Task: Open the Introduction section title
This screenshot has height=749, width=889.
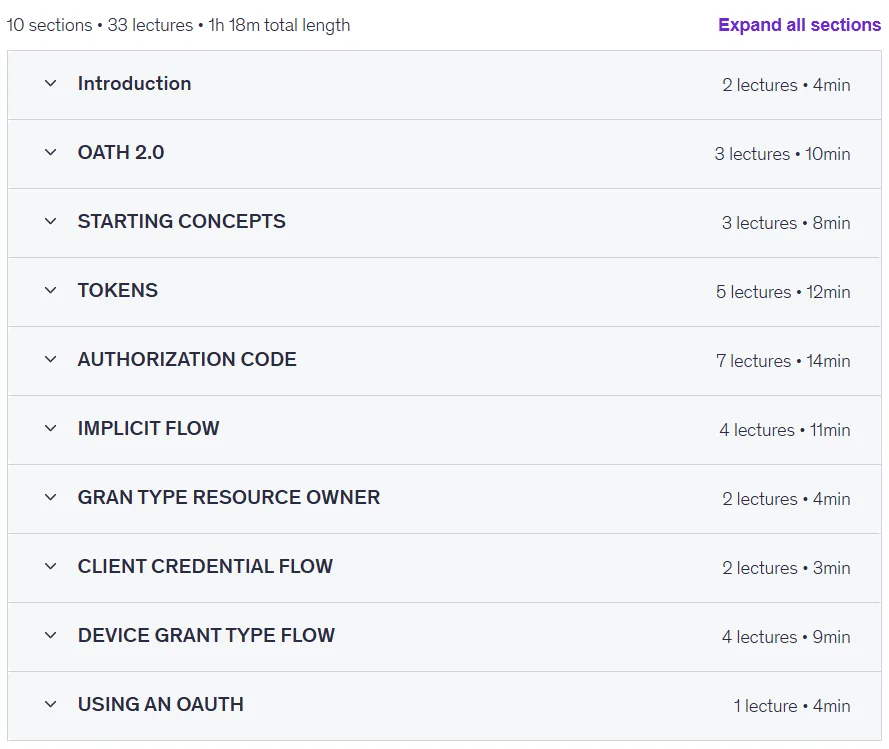Action: pyautogui.click(x=134, y=83)
